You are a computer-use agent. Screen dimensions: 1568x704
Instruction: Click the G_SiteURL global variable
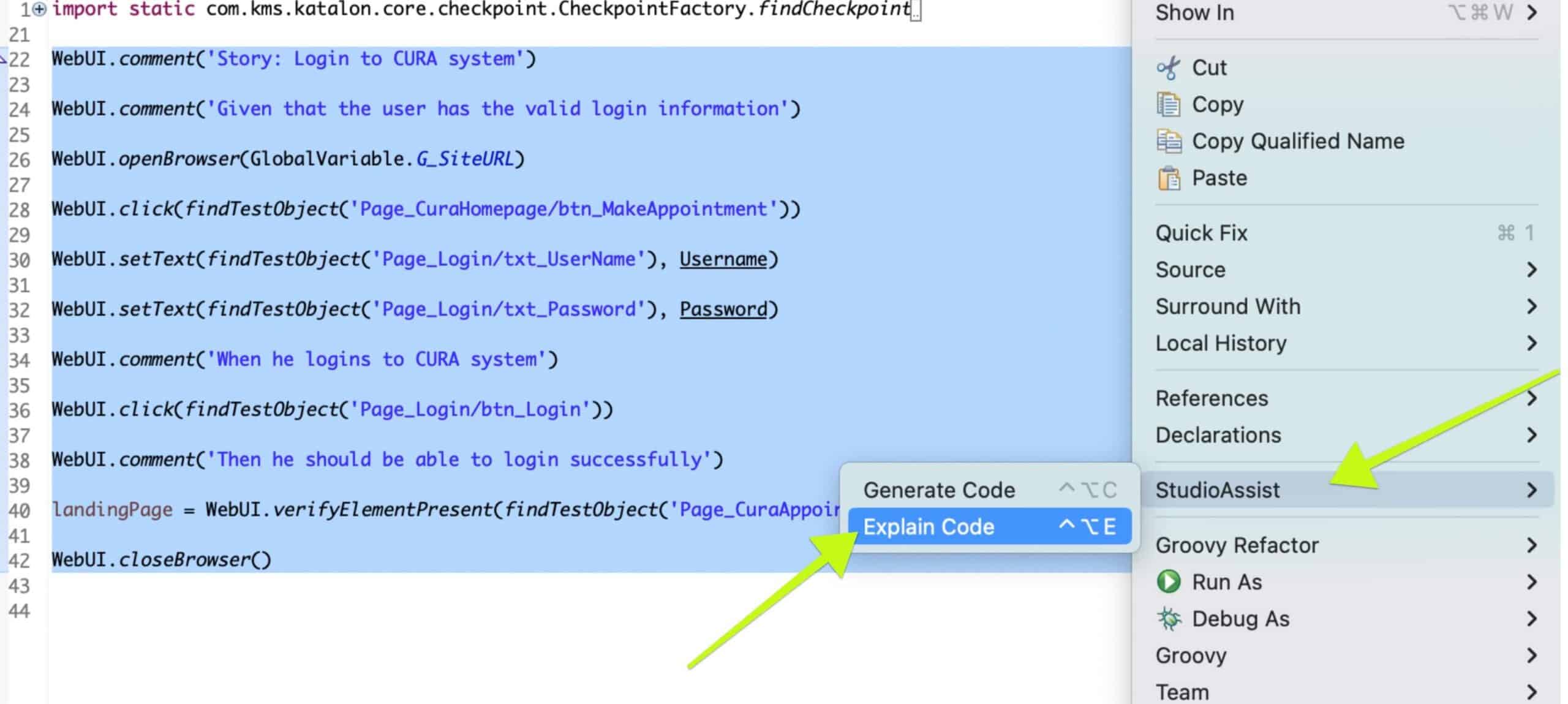465,159
